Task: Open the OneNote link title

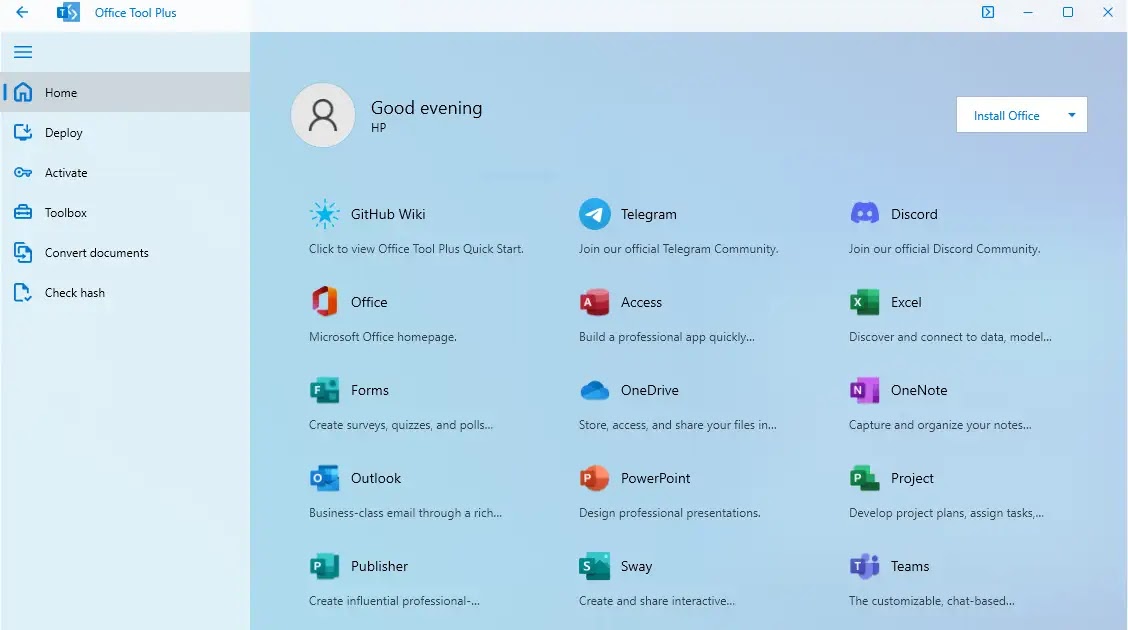Action: point(919,390)
